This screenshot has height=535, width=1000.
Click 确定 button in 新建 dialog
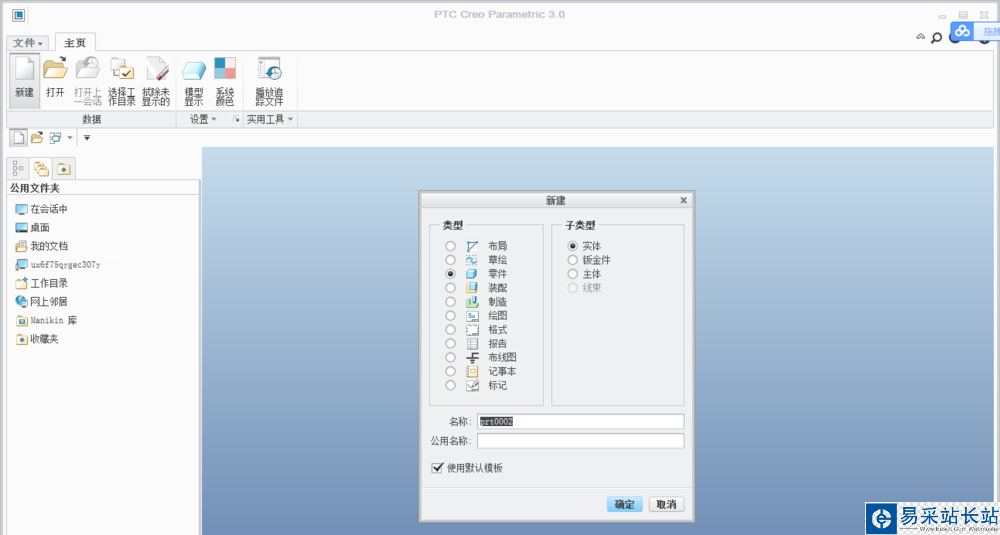624,504
